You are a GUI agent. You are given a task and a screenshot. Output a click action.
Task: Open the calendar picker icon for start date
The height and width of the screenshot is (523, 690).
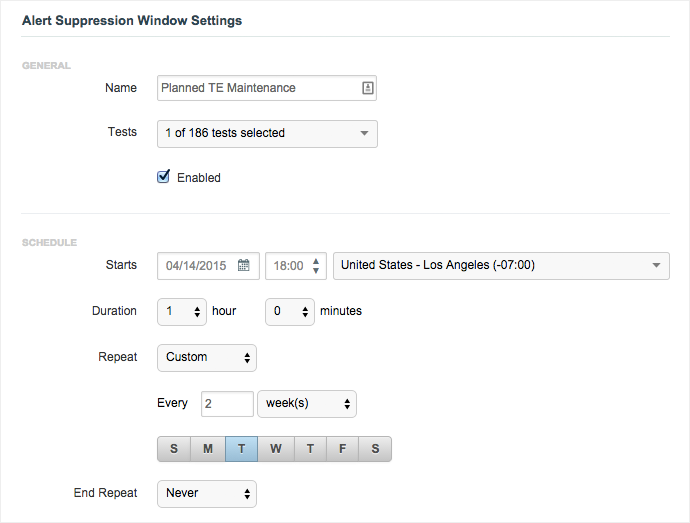[x=243, y=265]
